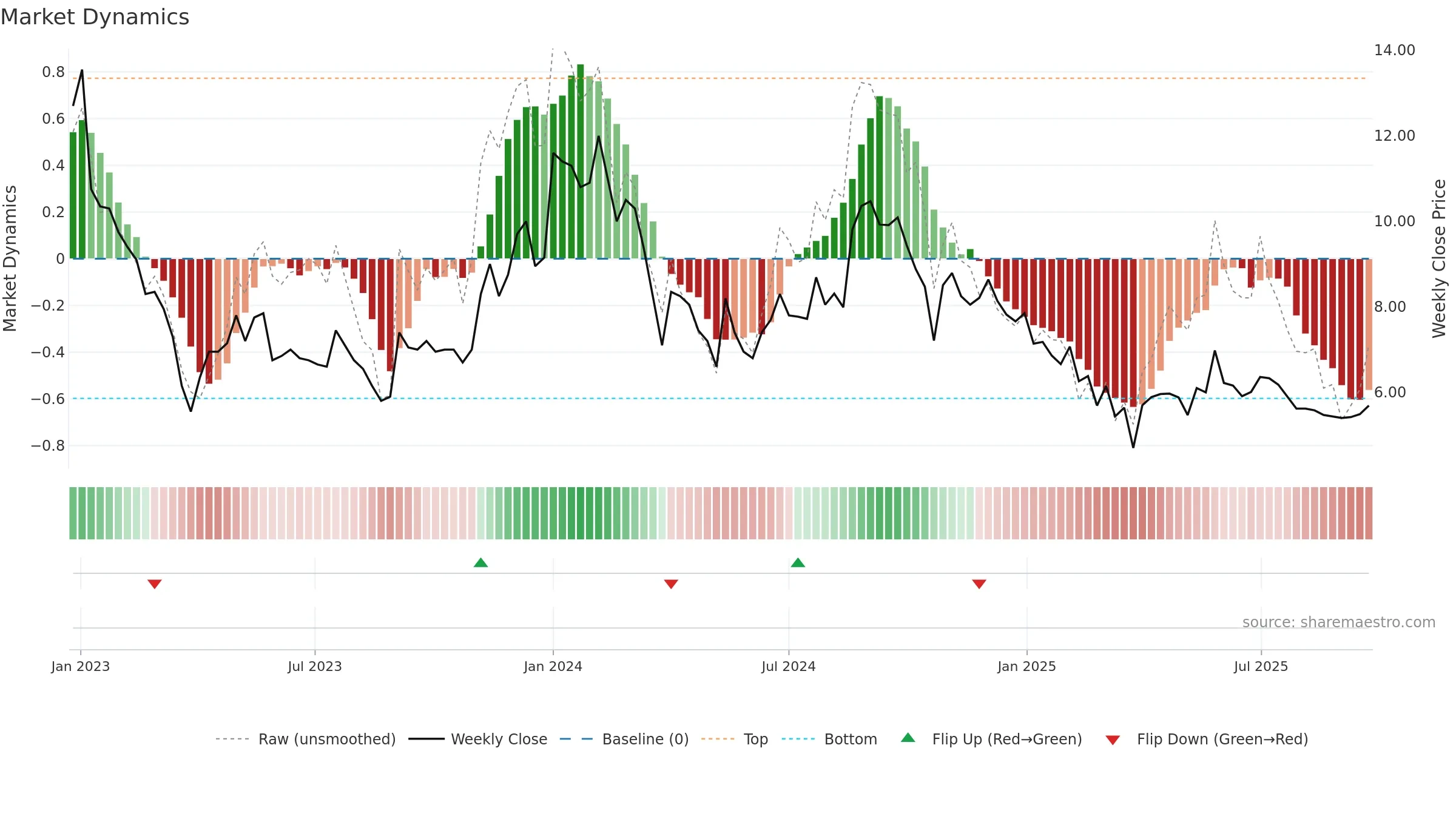Click the 0.4 left axis tick label
1456x819 pixels.
53,166
